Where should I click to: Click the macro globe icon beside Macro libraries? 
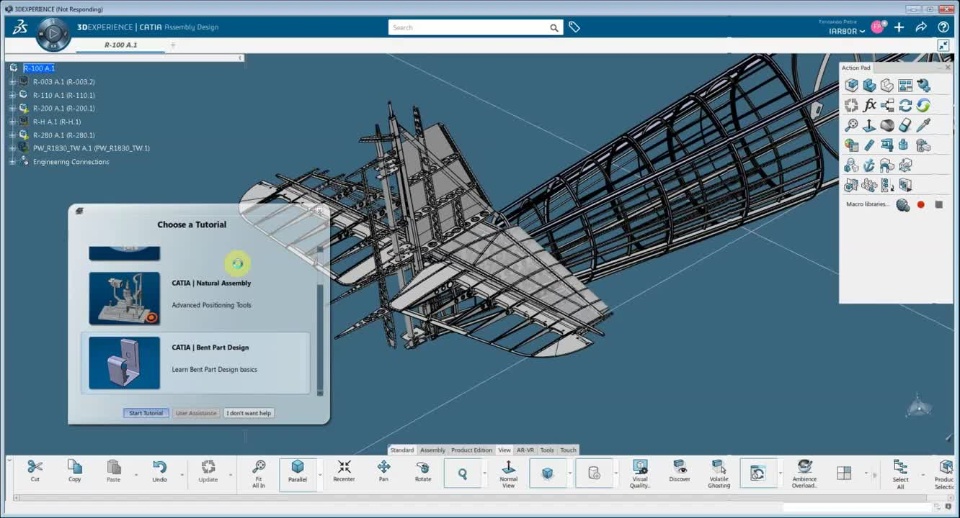click(902, 205)
